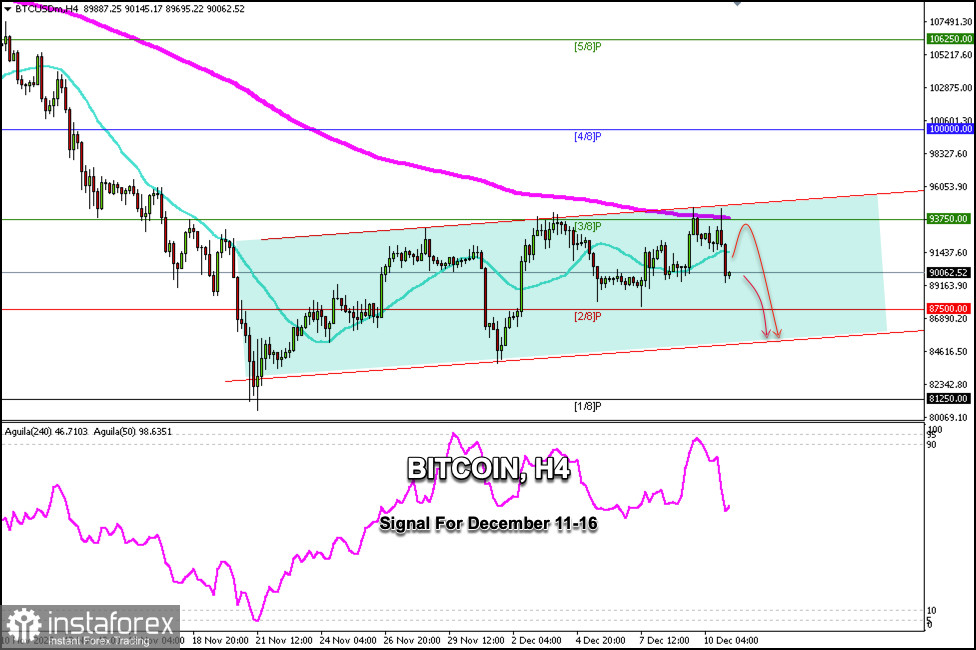Click the 87500.00 price level label
This screenshot has height=650, width=976.
[950, 309]
